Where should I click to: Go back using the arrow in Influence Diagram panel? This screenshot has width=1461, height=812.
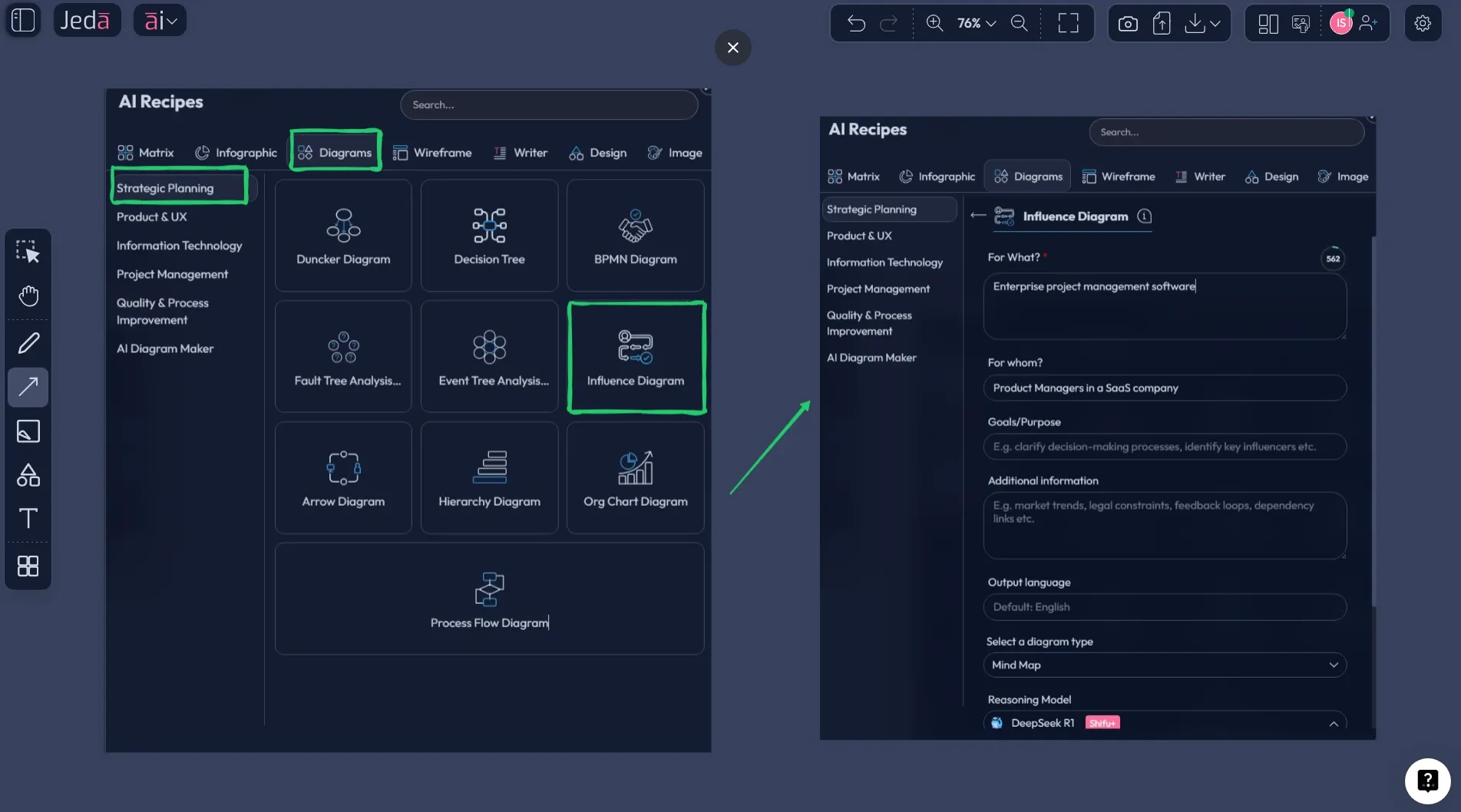977,216
